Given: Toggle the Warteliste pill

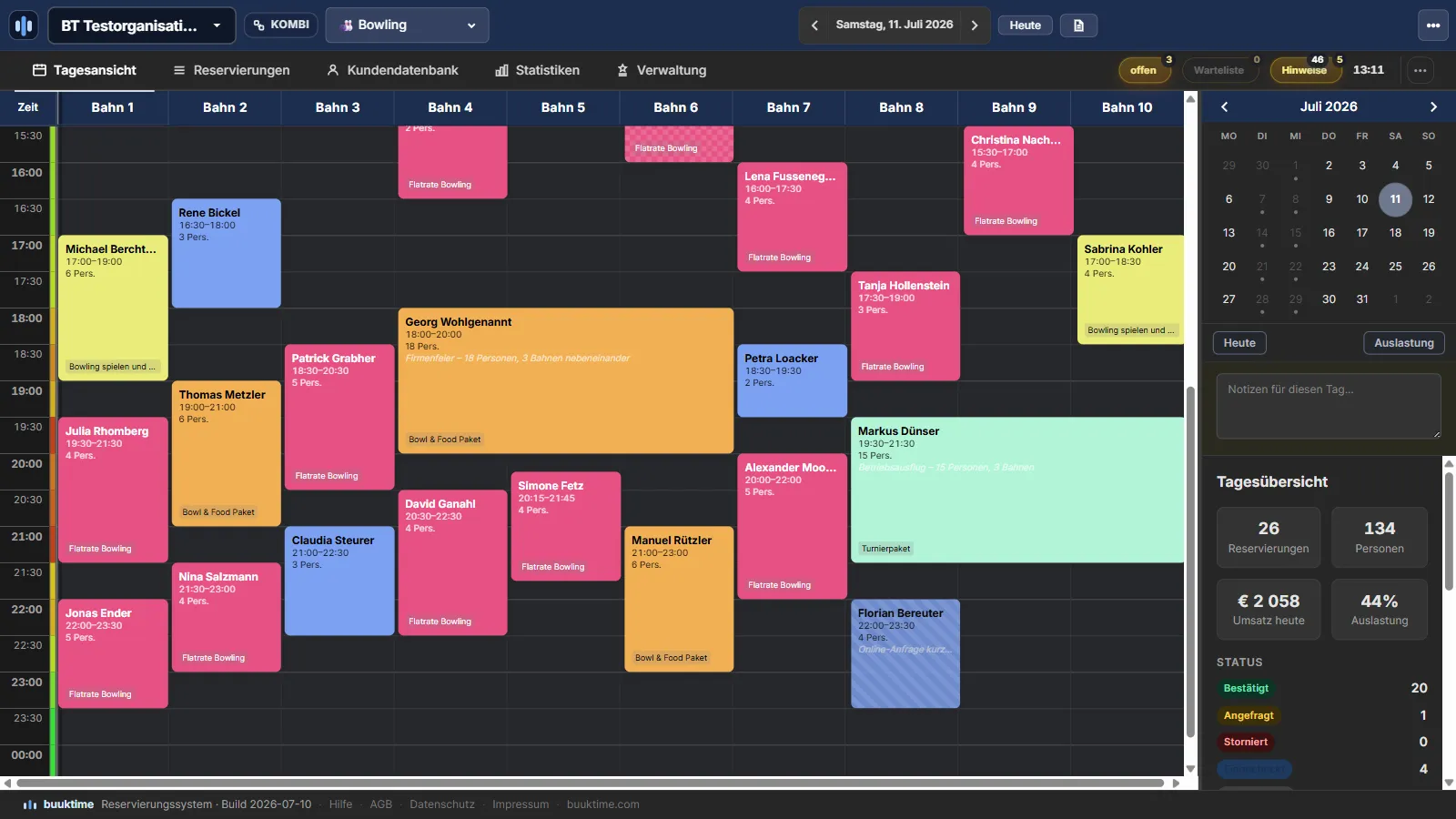Looking at the screenshot, I should tap(1218, 70).
